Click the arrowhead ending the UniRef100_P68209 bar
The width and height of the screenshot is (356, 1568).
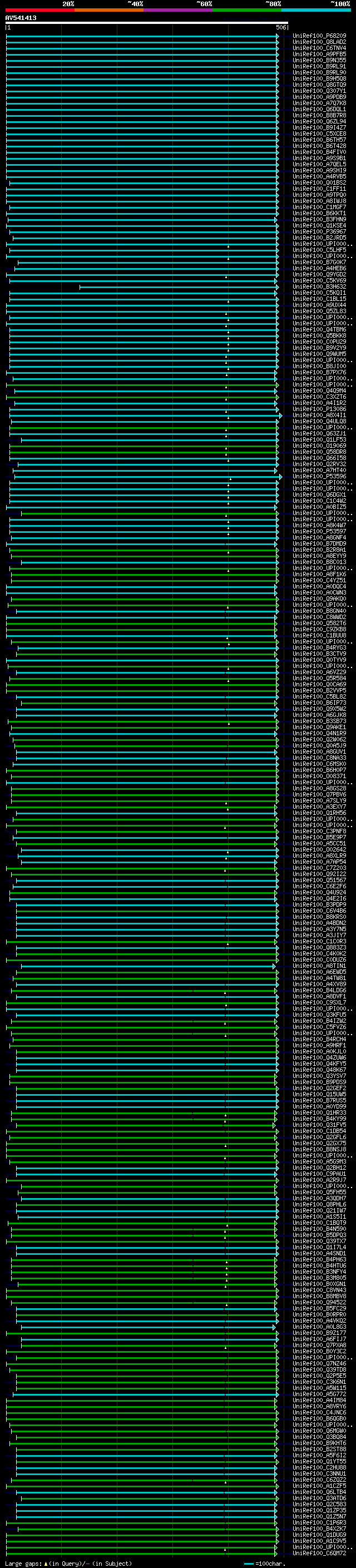(x=278, y=36)
